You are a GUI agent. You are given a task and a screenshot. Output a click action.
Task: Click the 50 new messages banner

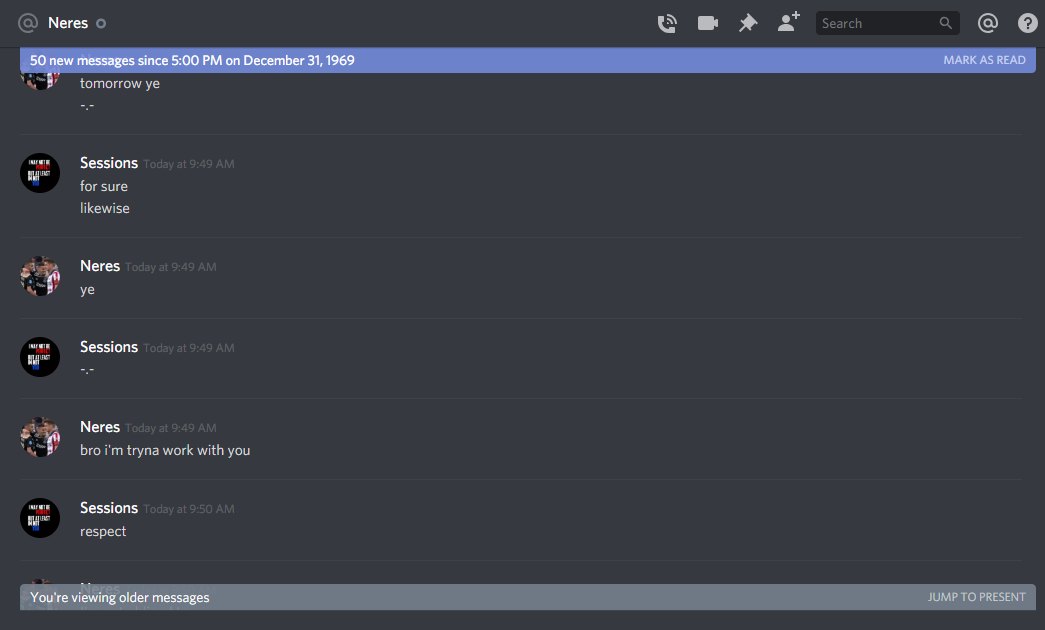tap(527, 60)
